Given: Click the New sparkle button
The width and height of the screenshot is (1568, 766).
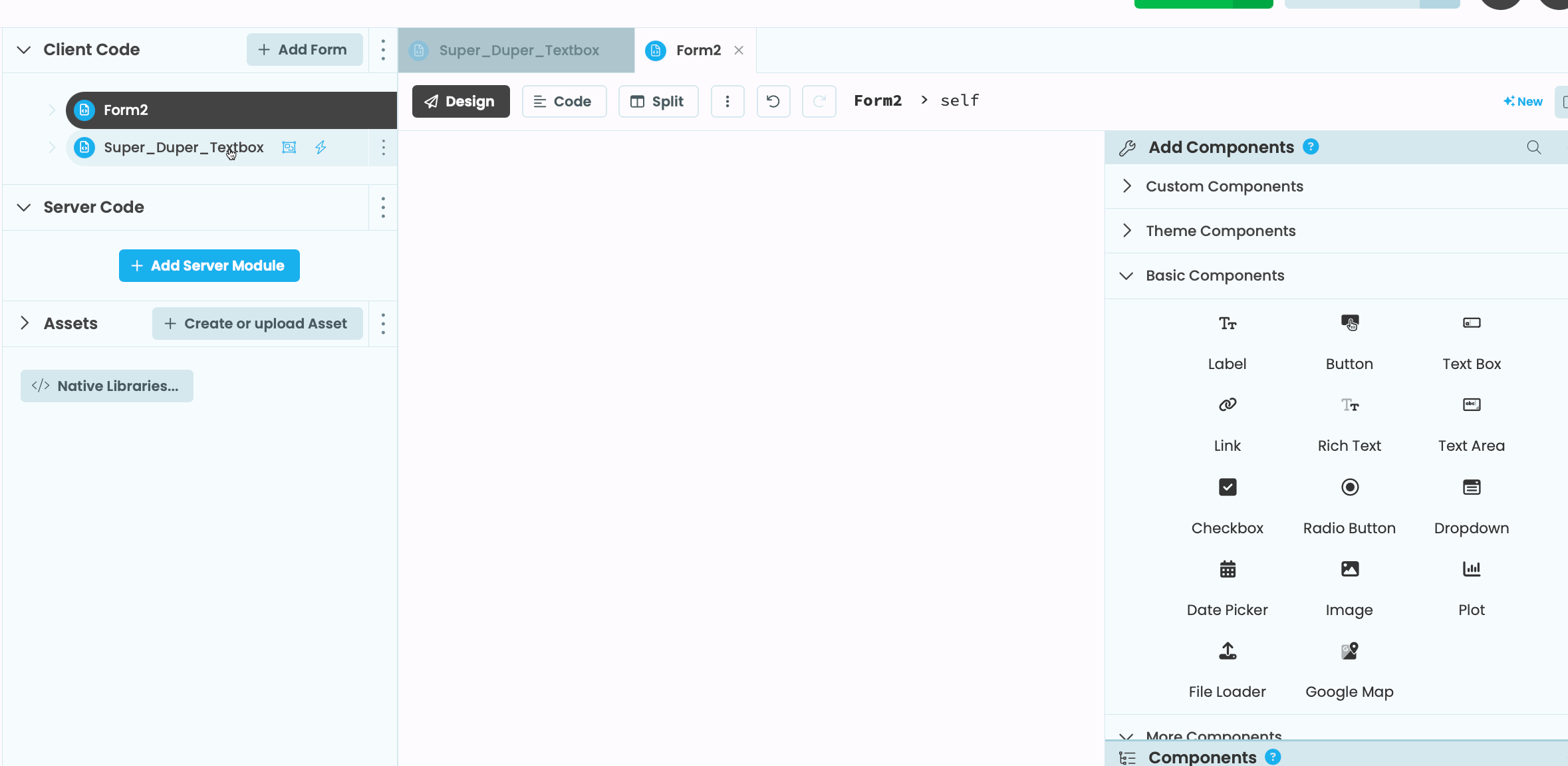Looking at the screenshot, I should pos(1523,102).
